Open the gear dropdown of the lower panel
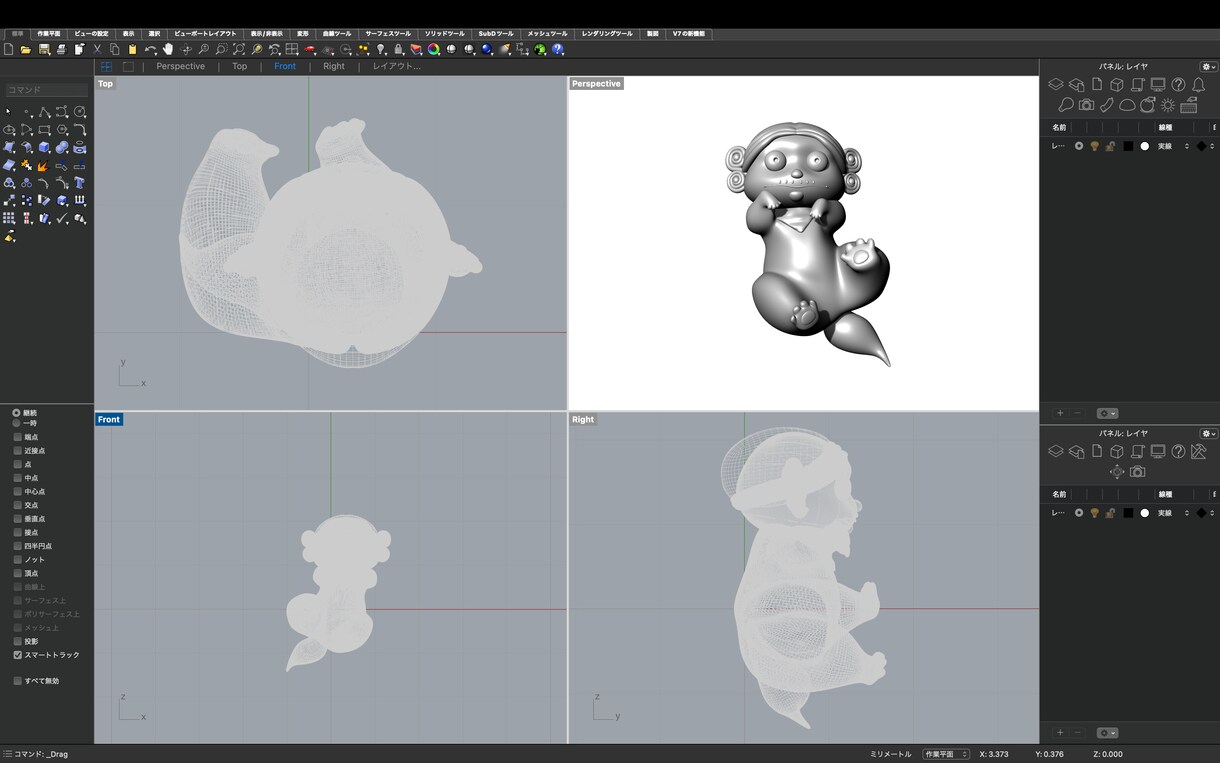This screenshot has width=1220, height=763. point(1209,433)
